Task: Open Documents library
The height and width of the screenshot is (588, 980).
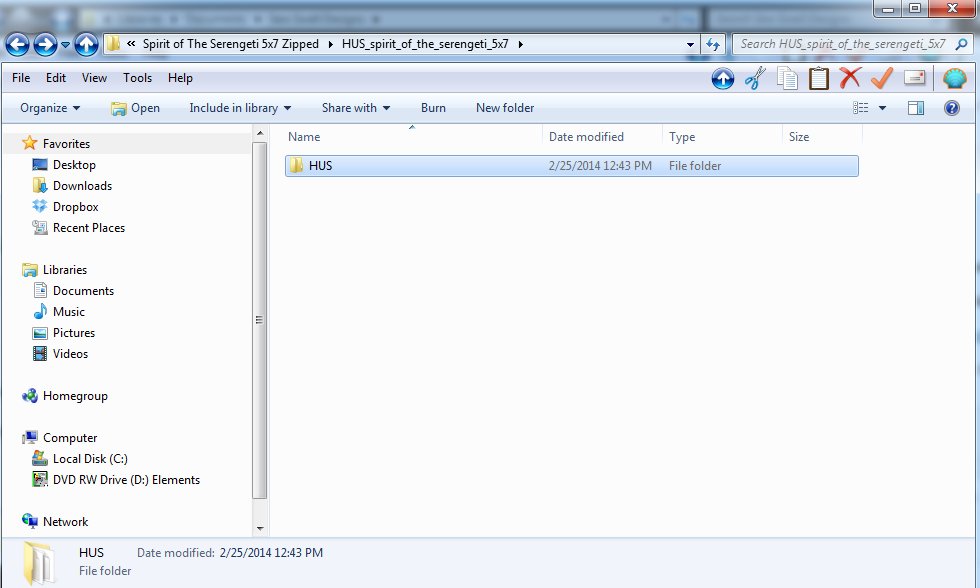Action: [83, 291]
